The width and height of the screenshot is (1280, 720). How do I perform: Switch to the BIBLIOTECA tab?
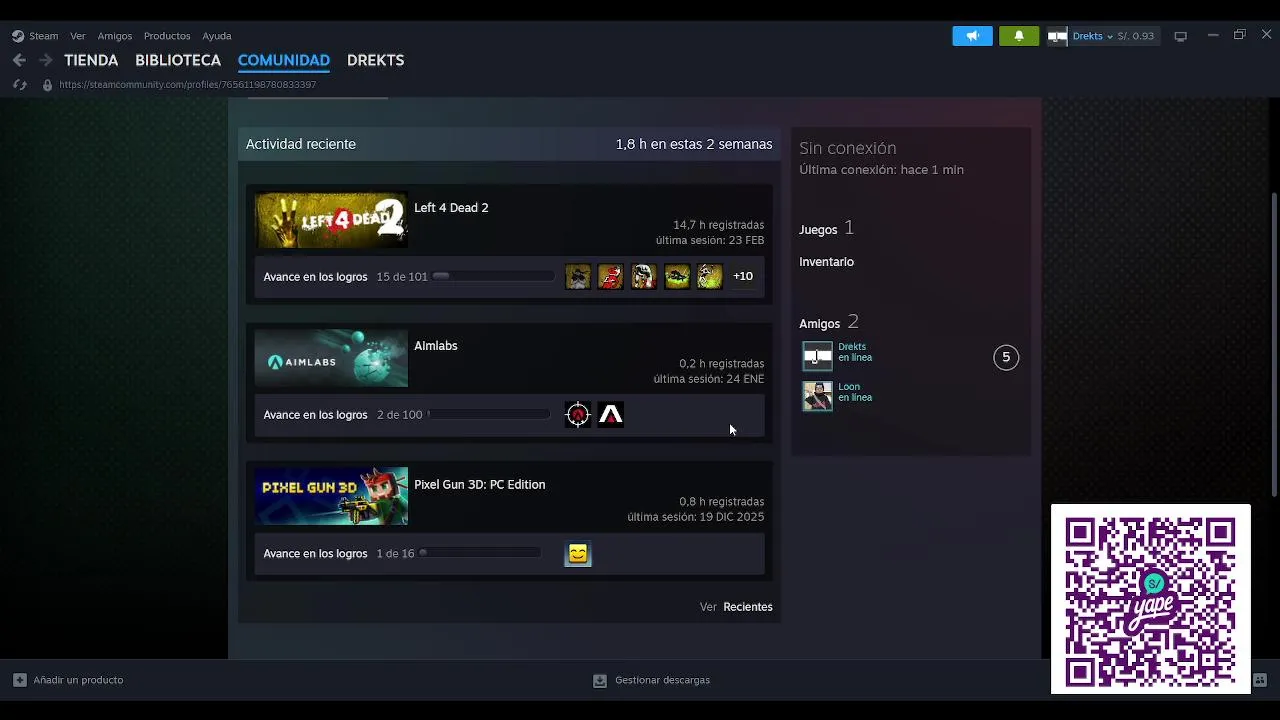(x=178, y=60)
